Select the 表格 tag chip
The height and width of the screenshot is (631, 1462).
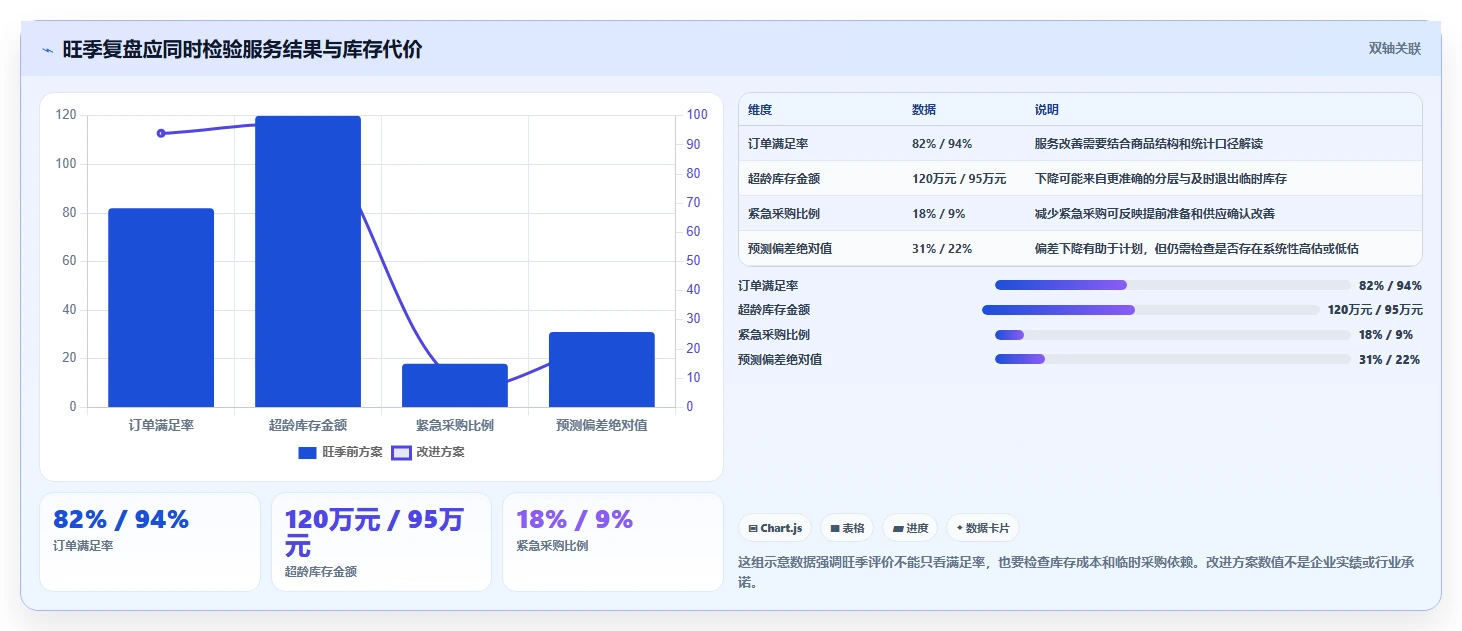[846, 528]
